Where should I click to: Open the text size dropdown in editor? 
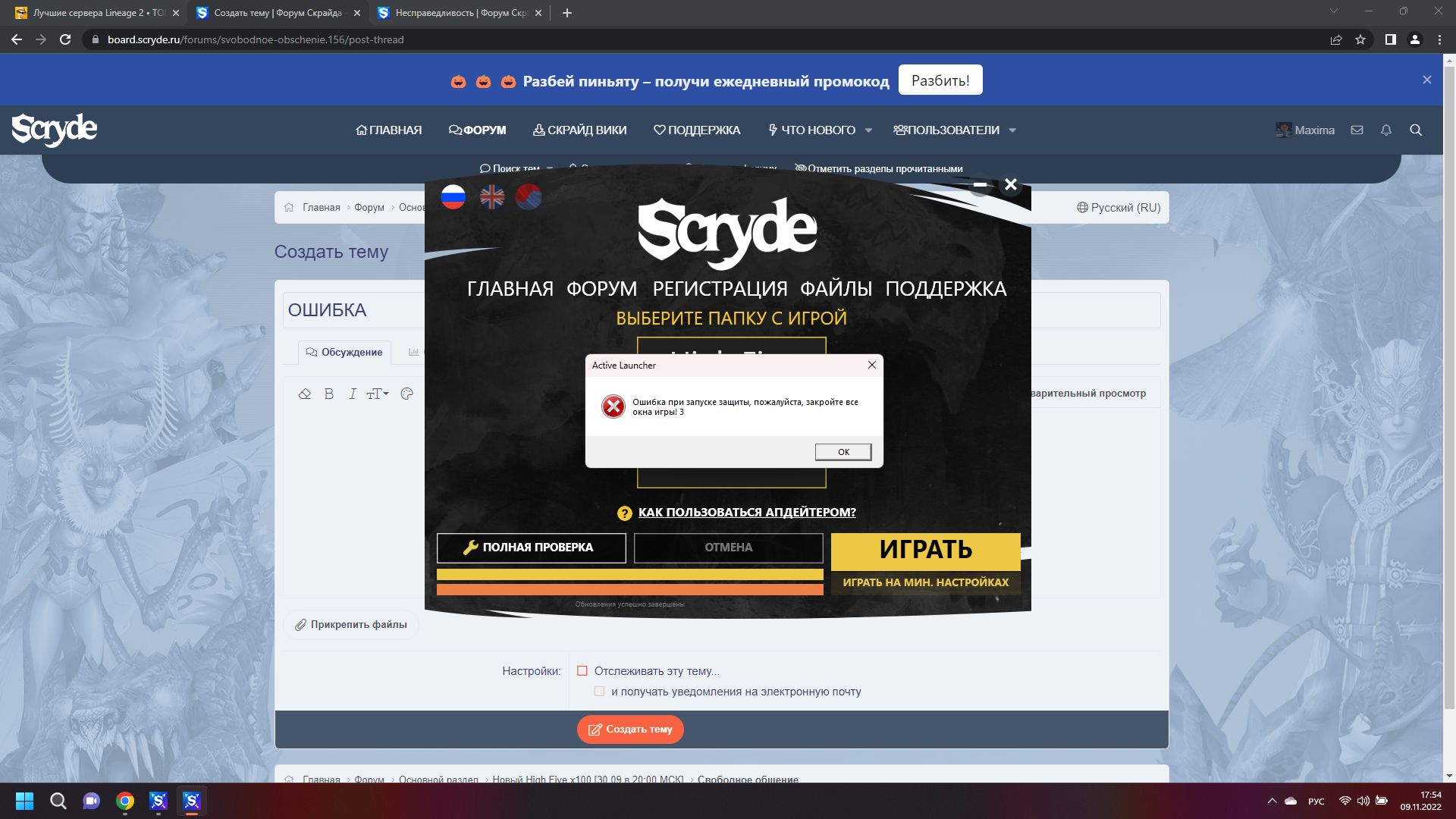[377, 394]
